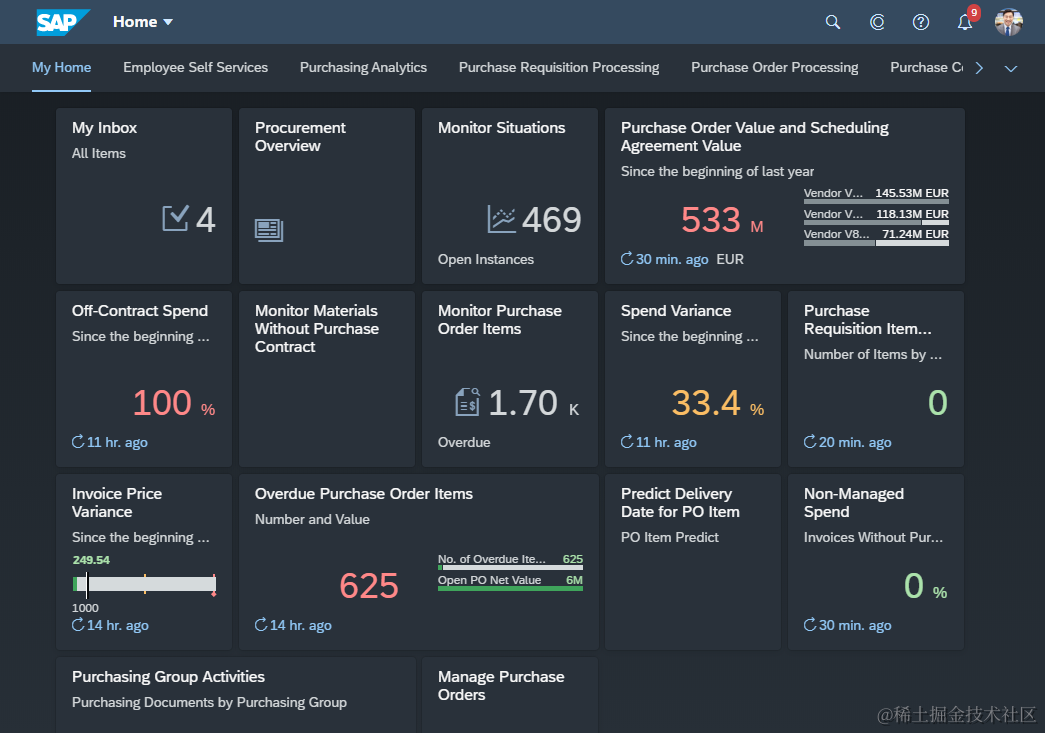Click refresh icon on Spend Variance tile
Screen dimensions: 1045x733
coord(627,441)
